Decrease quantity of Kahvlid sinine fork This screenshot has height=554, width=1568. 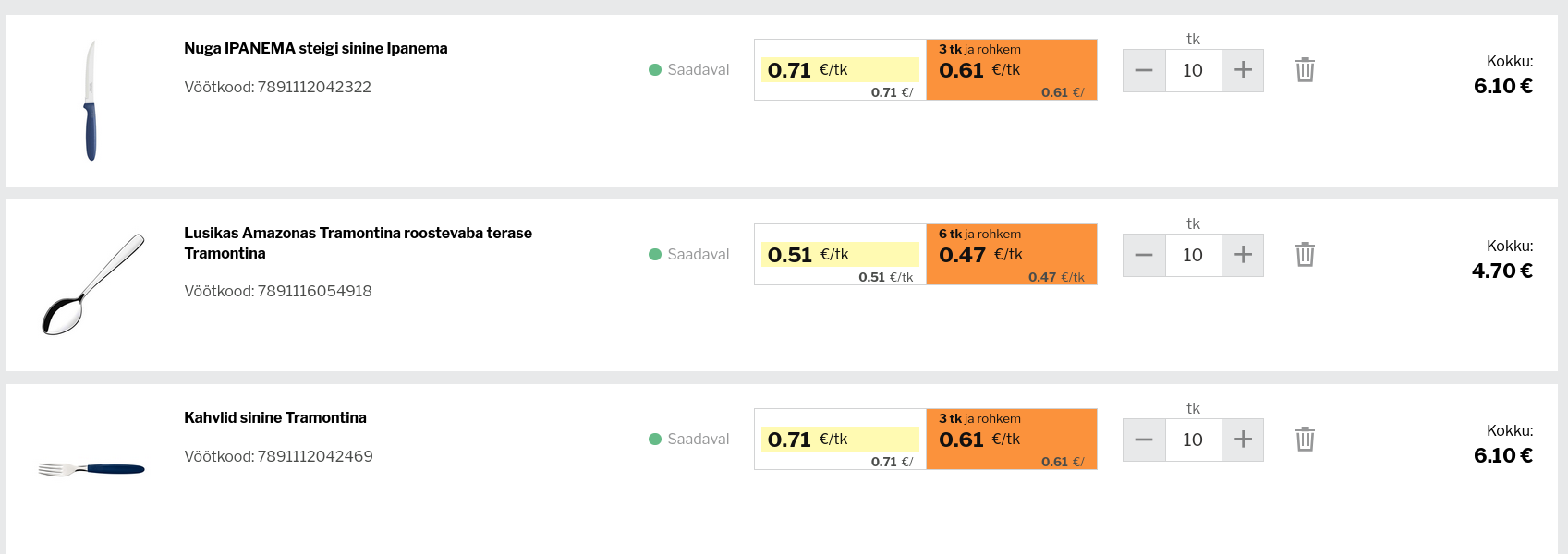point(1144,440)
